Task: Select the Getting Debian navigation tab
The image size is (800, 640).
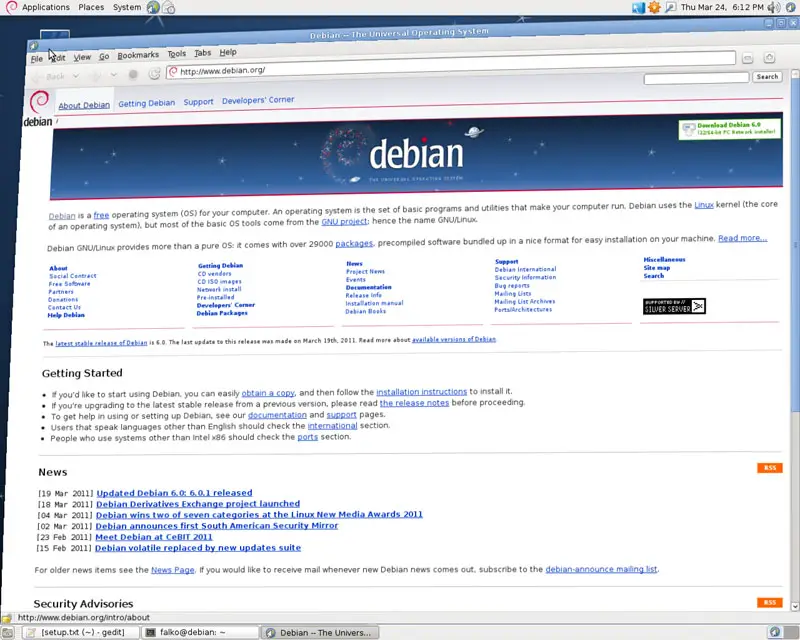Action: pos(146,103)
